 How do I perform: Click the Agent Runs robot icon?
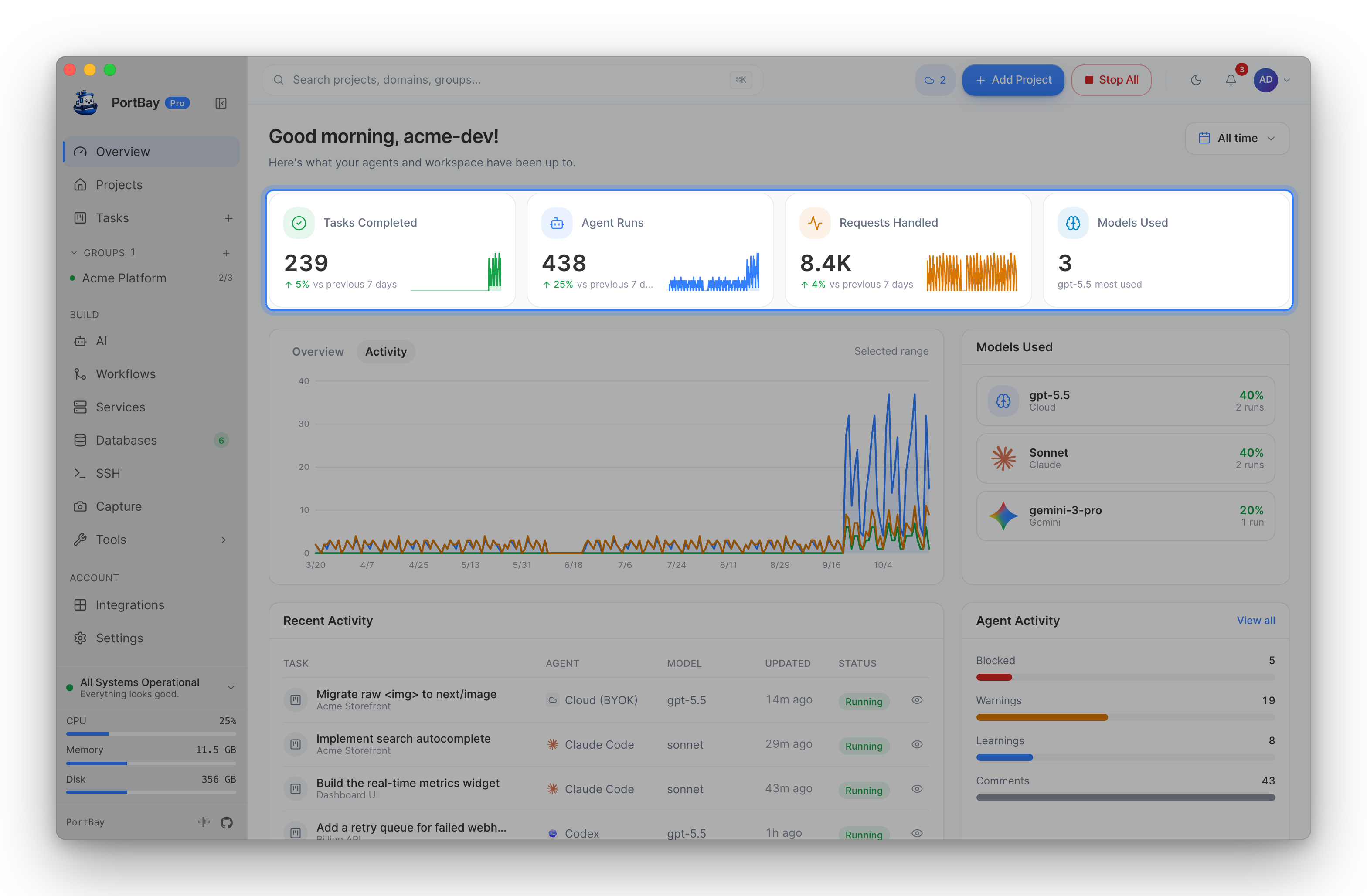tap(557, 223)
